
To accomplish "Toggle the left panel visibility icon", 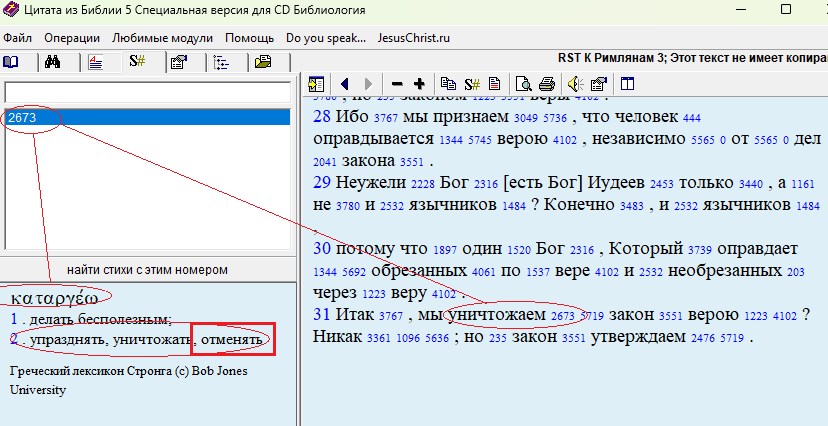I will tap(628, 84).
